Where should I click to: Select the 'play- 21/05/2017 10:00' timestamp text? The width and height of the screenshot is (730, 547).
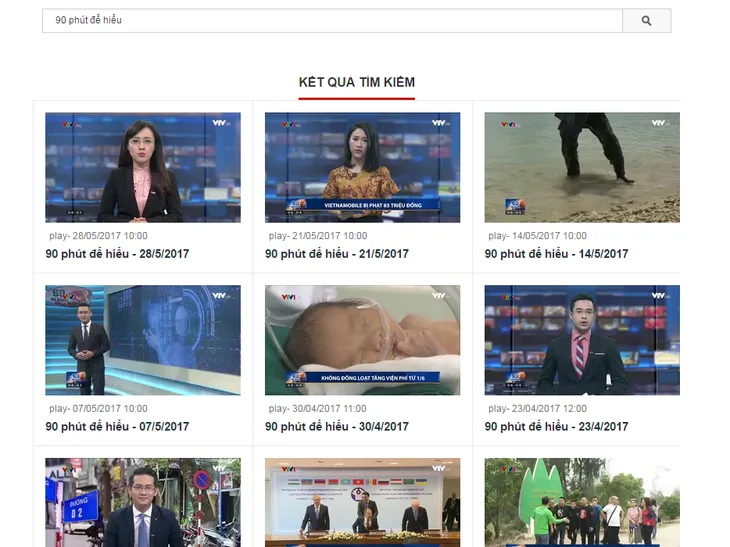(x=318, y=236)
